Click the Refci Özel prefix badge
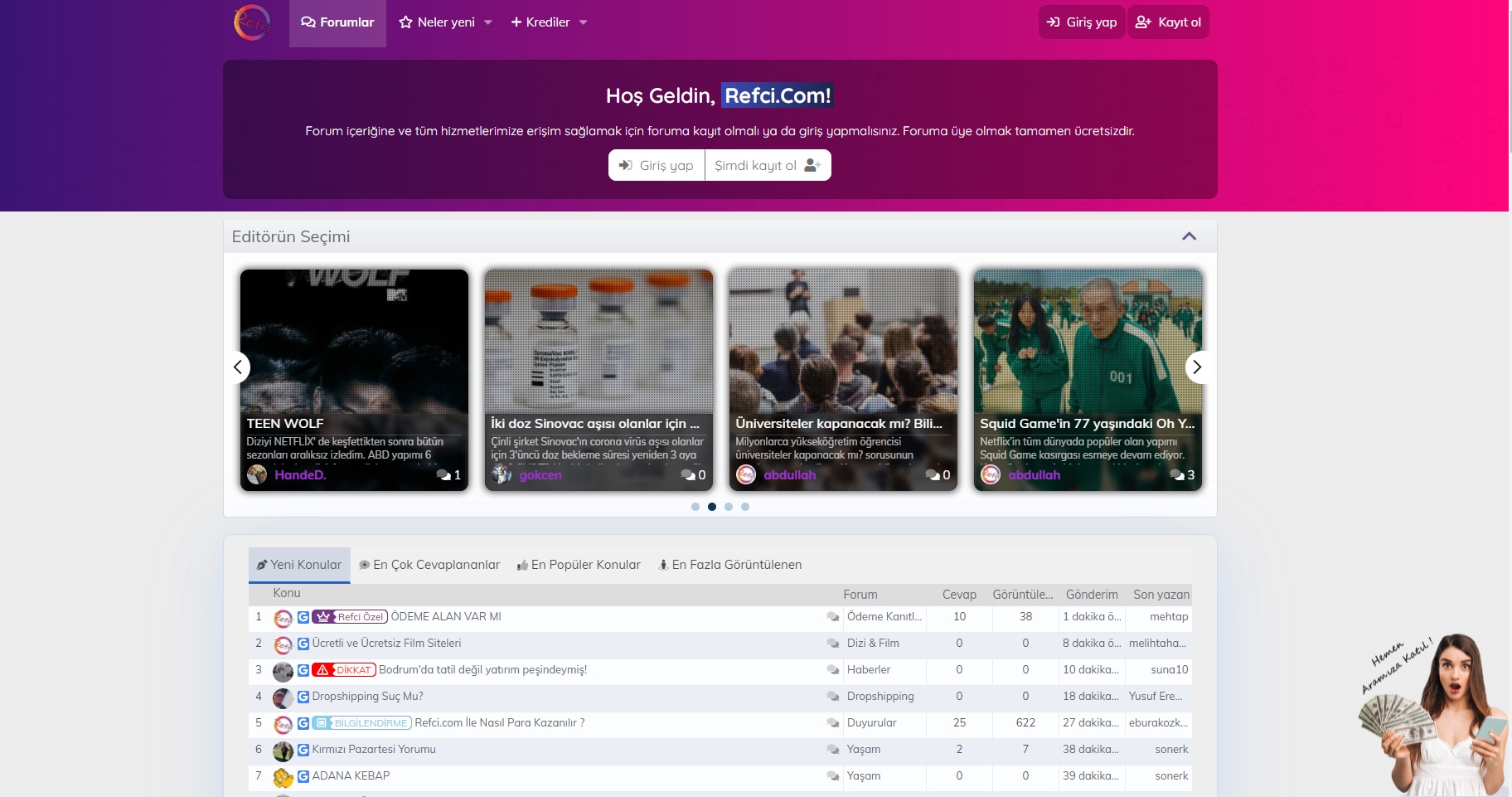The width and height of the screenshot is (1512, 797). click(x=350, y=616)
